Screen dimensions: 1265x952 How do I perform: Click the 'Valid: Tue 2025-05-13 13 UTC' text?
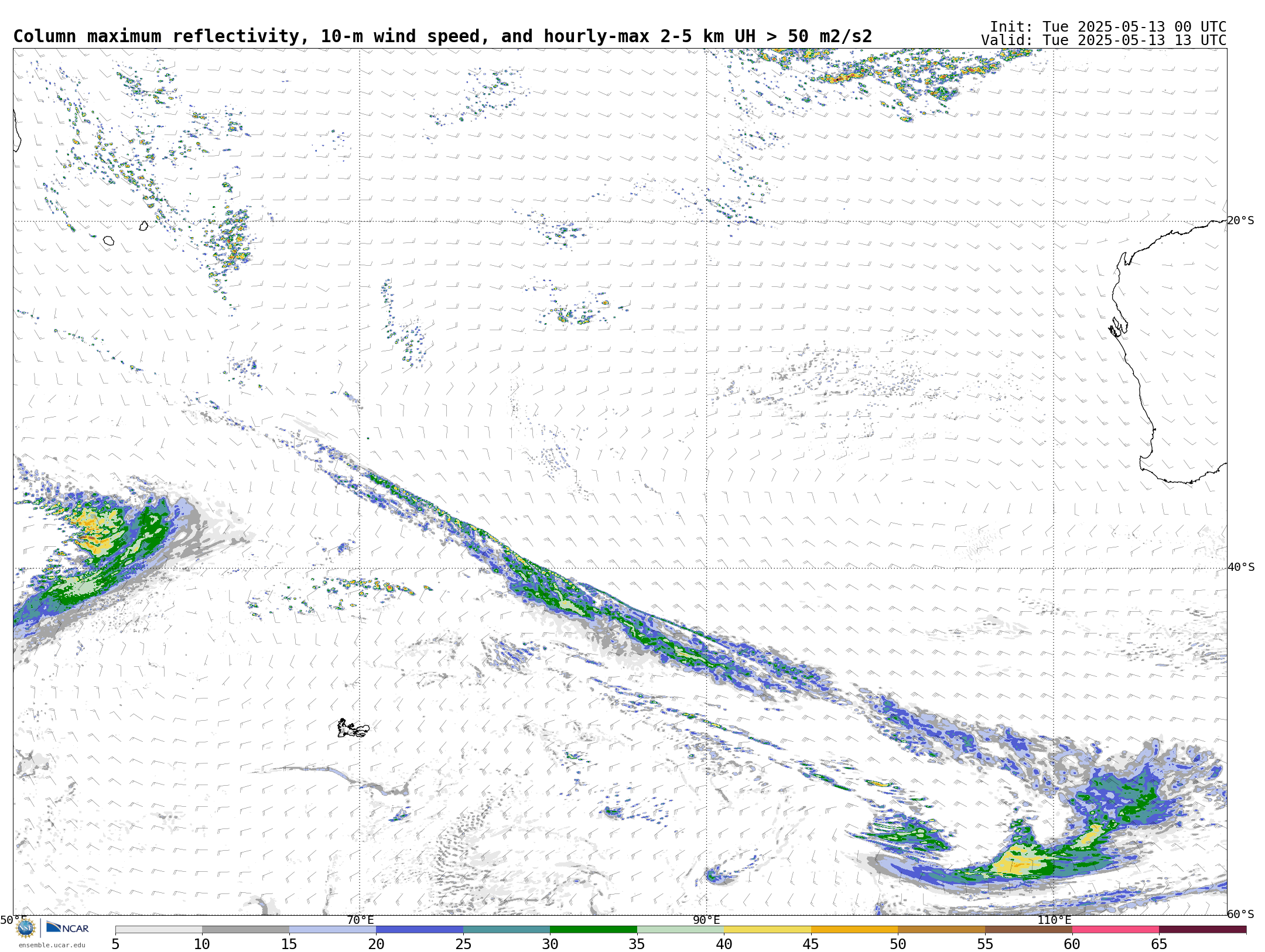coord(1104,40)
